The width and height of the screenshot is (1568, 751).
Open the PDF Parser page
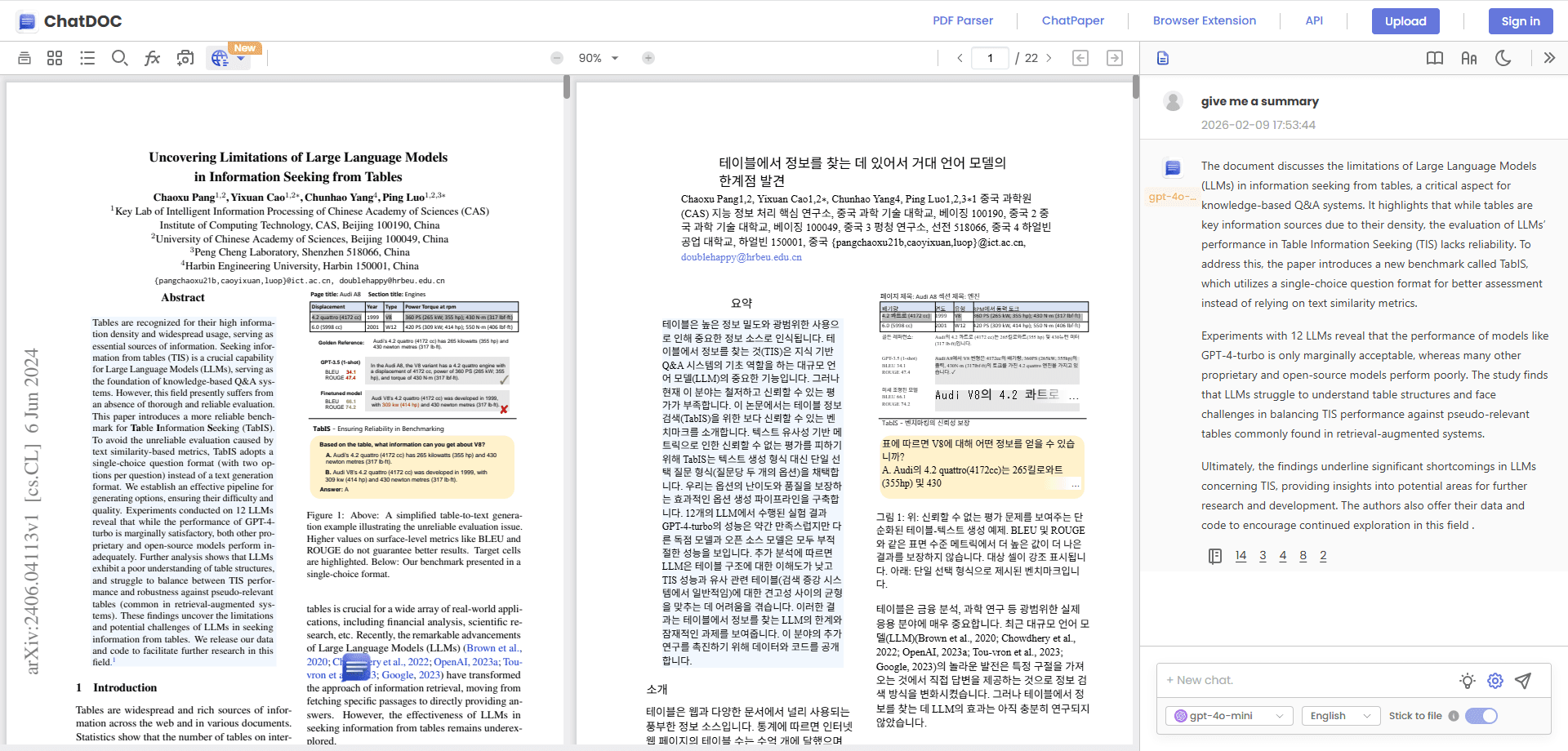(963, 20)
